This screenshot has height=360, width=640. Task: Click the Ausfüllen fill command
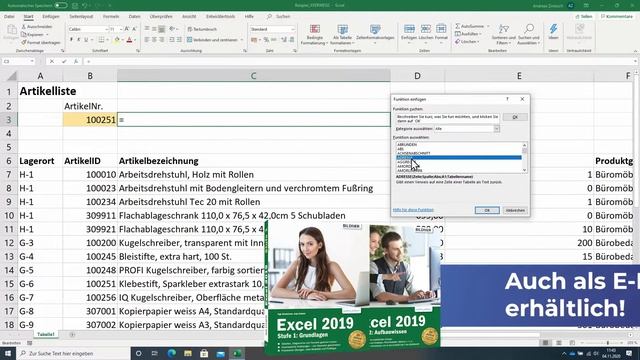[467, 34]
